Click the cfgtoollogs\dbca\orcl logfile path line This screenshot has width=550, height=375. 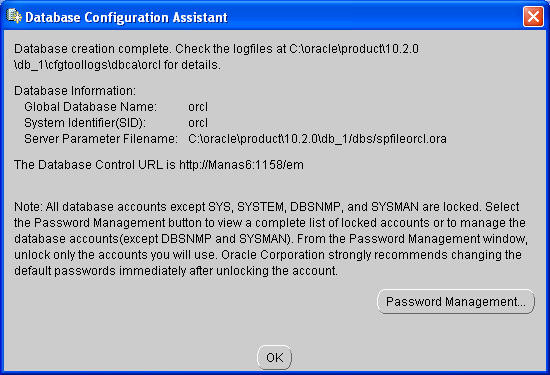coord(118,65)
